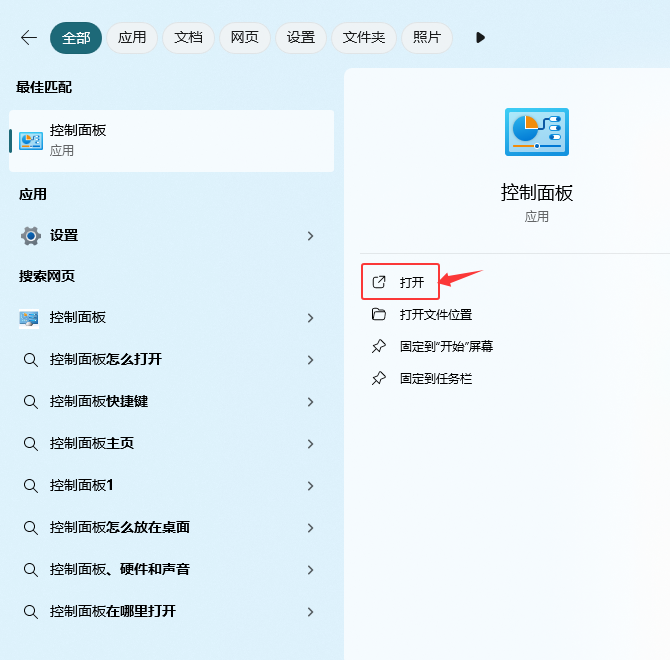Viewport: 670px width, 660px height.
Task: Show more filters with the play arrow
Action: tap(480, 38)
